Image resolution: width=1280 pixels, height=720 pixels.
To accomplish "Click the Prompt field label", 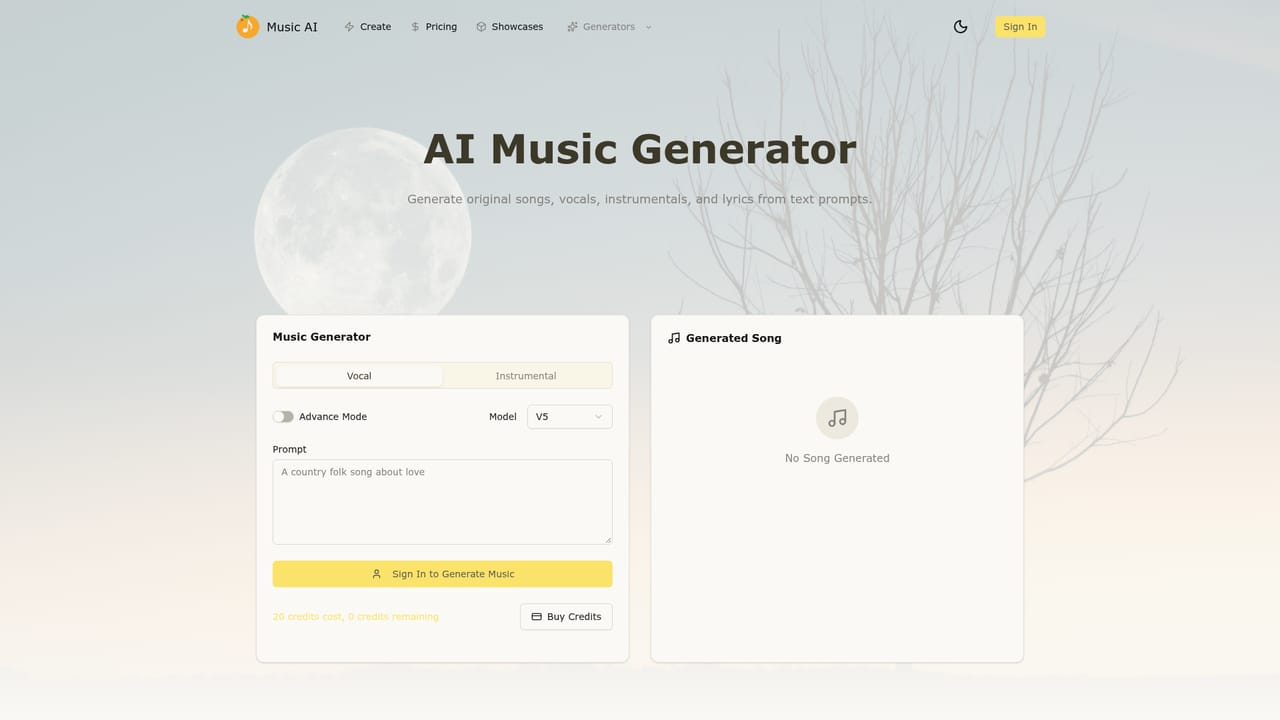I will coord(290,450).
